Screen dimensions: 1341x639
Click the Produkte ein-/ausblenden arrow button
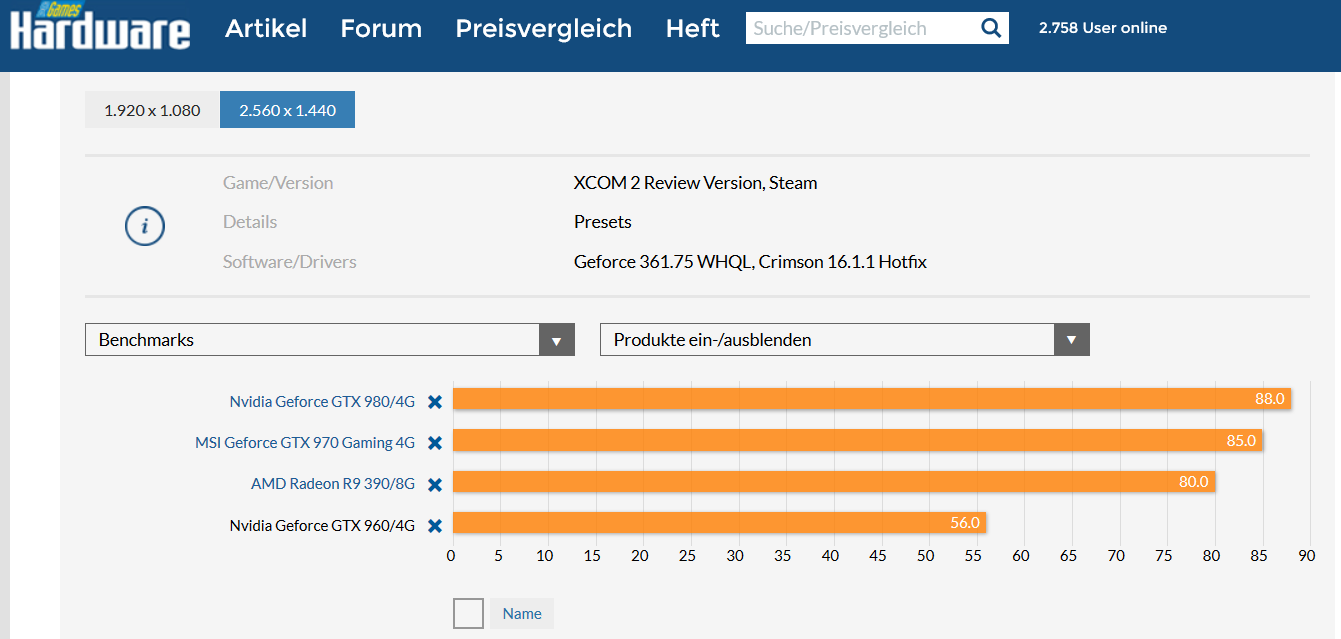[1072, 340]
